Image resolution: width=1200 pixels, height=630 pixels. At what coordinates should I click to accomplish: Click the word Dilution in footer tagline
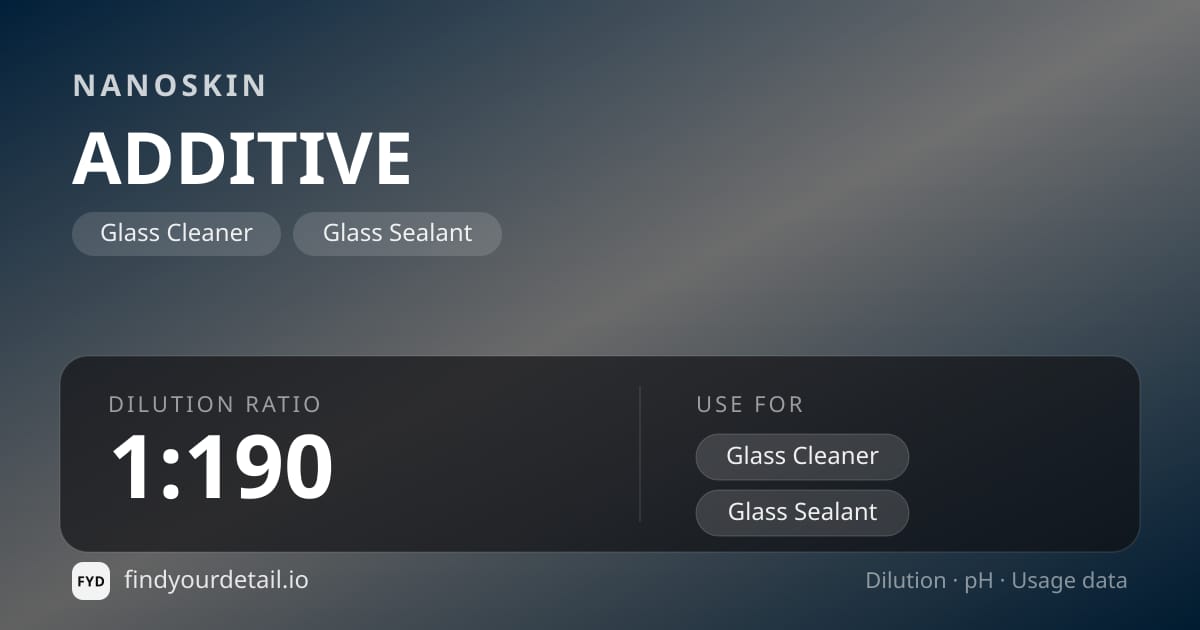coord(906,581)
